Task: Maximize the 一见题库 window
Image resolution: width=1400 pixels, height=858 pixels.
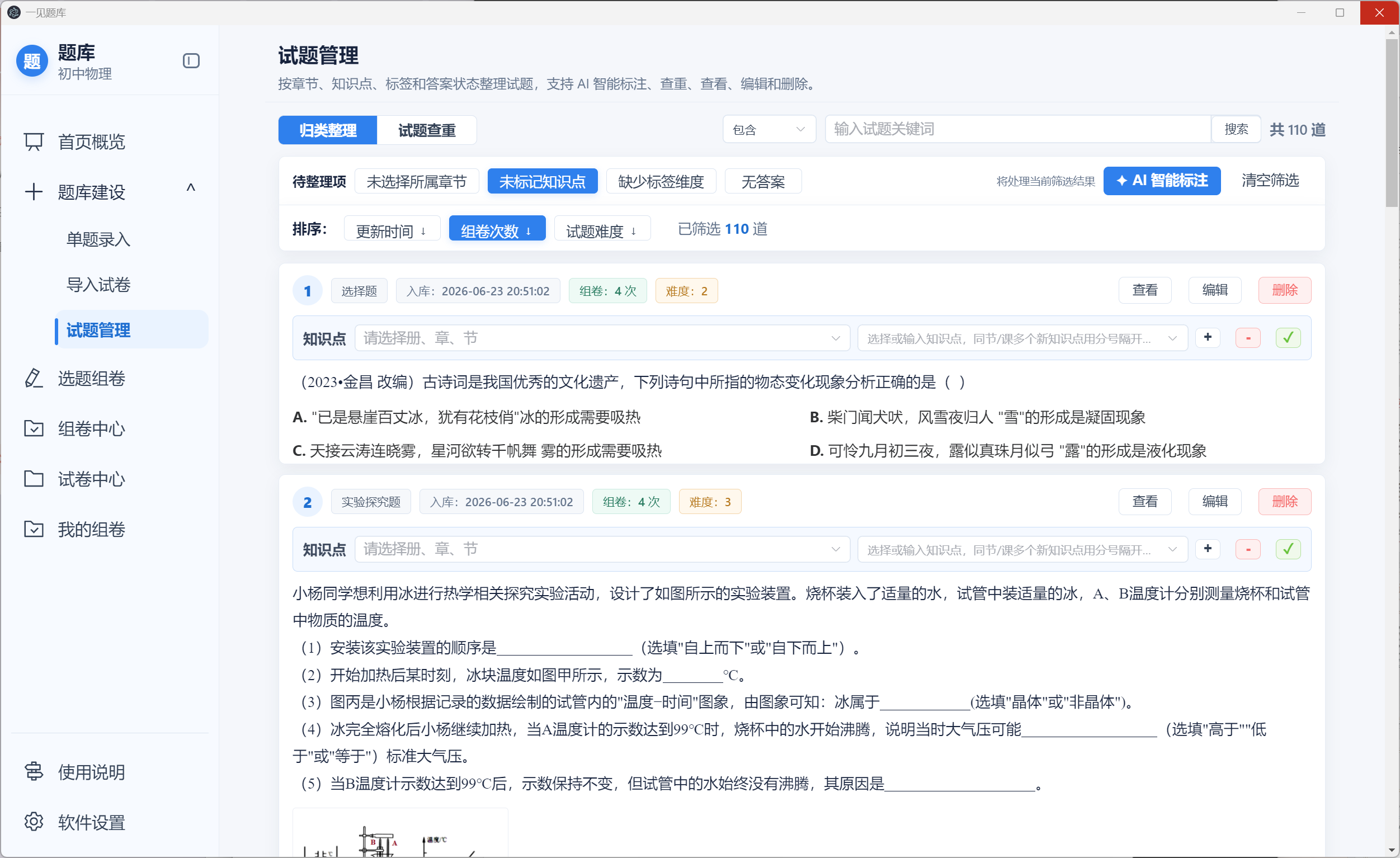Action: [x=1340, y=12]
